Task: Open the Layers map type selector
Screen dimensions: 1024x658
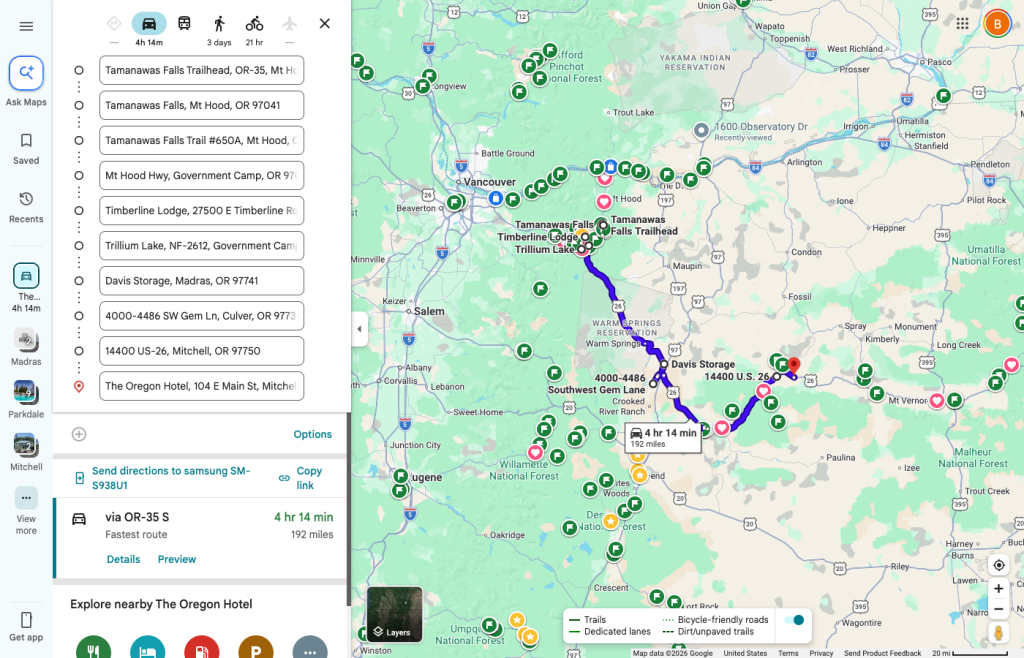Action: click(394, 615)
